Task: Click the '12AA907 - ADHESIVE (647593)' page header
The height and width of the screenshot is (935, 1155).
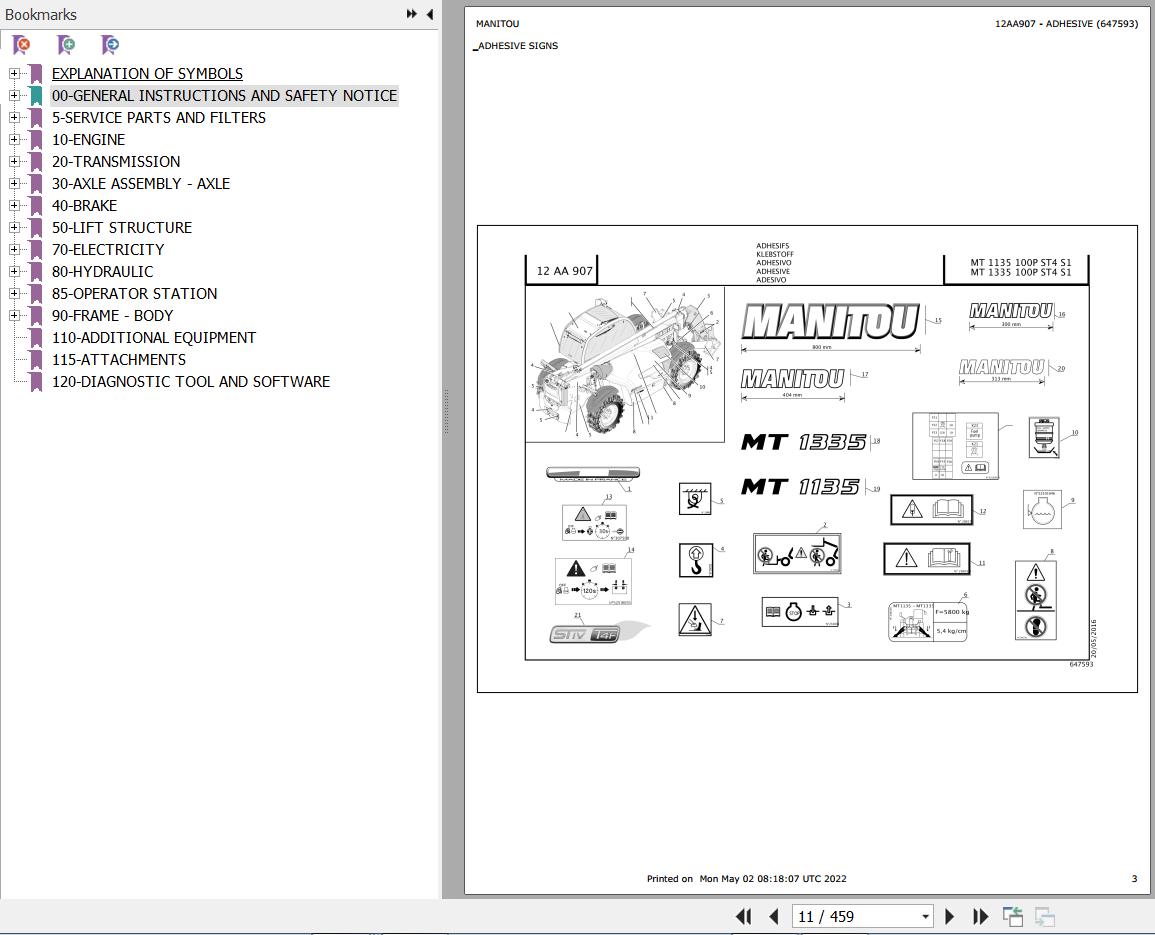Action: [x=1066, y=24]
